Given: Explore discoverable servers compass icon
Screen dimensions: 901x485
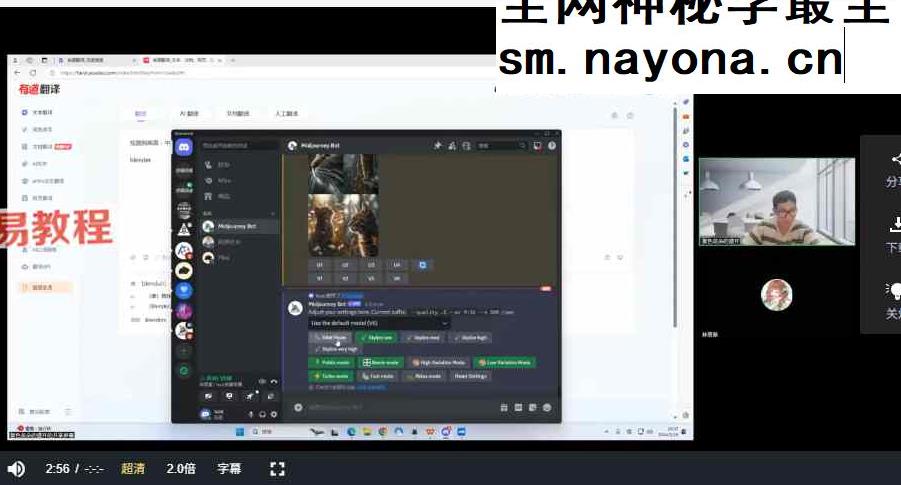Looking at the screenshot, I should (x=184, y=371).
